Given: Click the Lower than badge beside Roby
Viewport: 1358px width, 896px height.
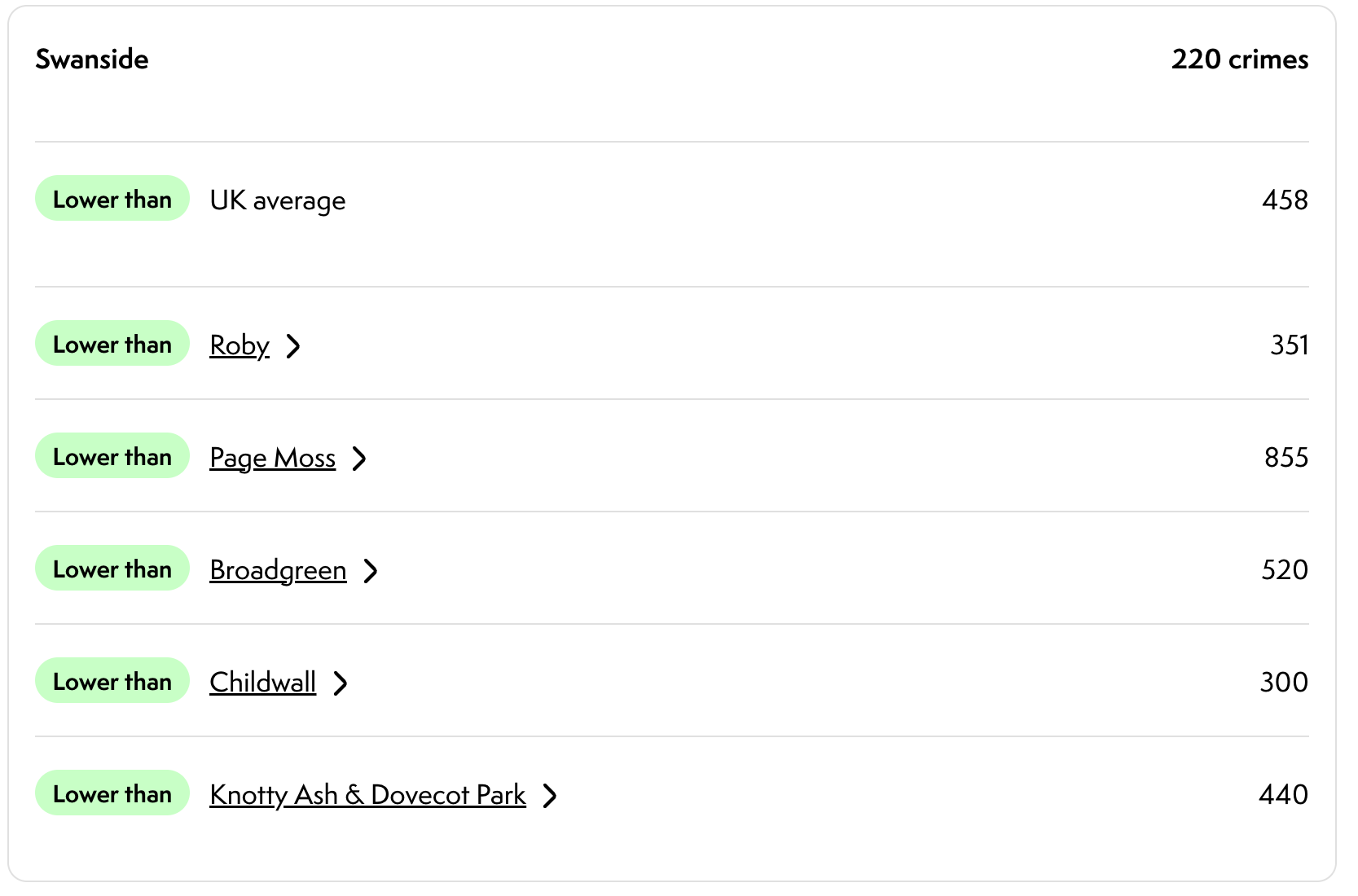Looking at the screenshot, I should pyautogui.click(x=112, y=344).
